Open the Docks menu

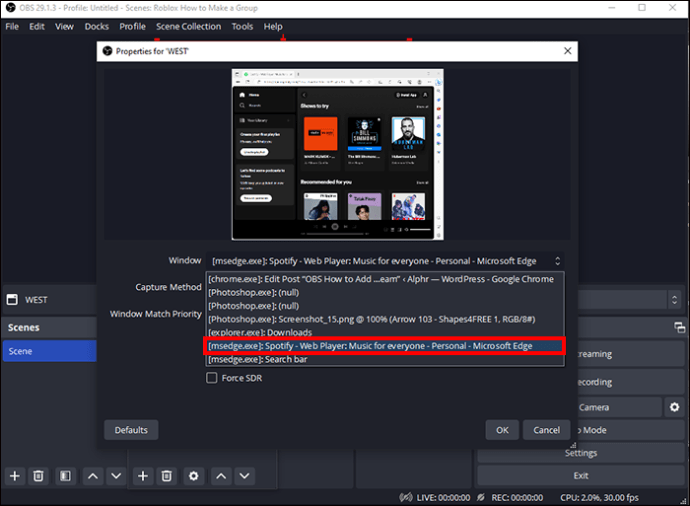click(97, 26)
